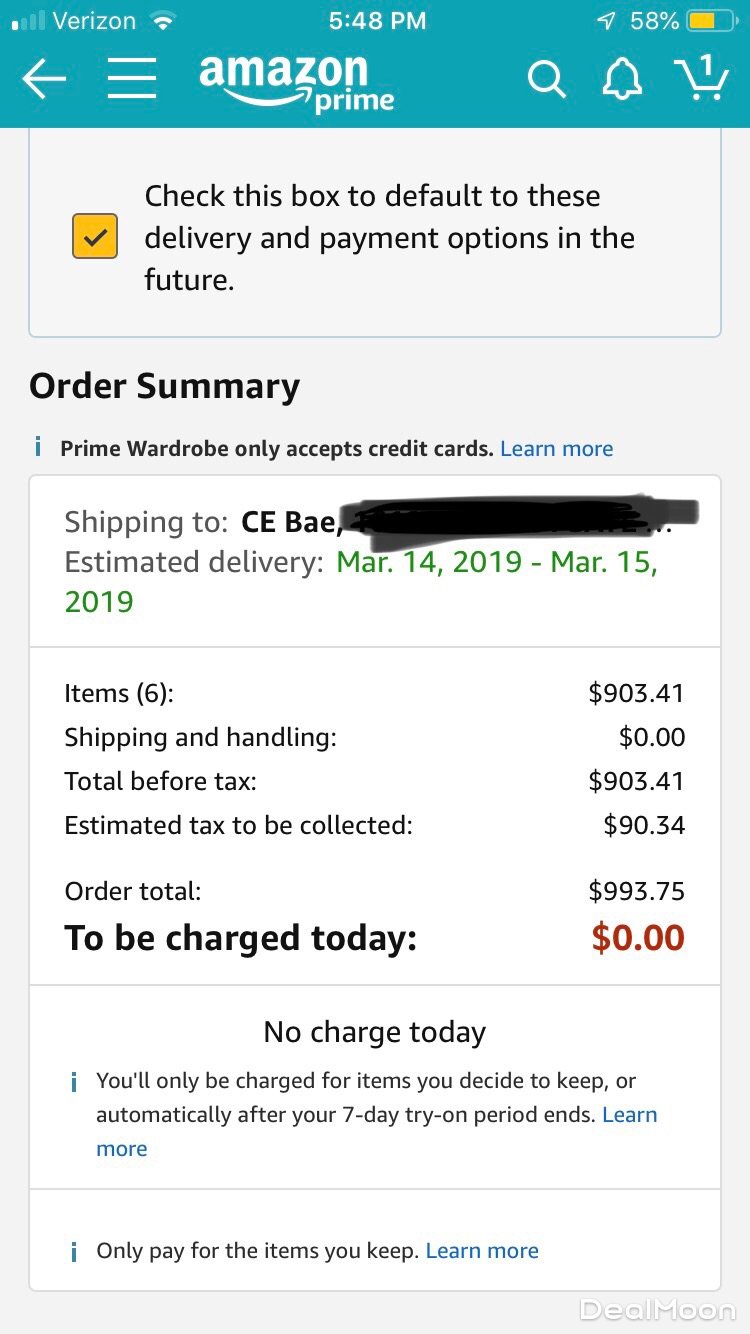Viewport: 750px width, 1334px height.
Task: Open 'Learn more' about Prime Wardrobe credit cards
Action: click(x=556, y=449)
